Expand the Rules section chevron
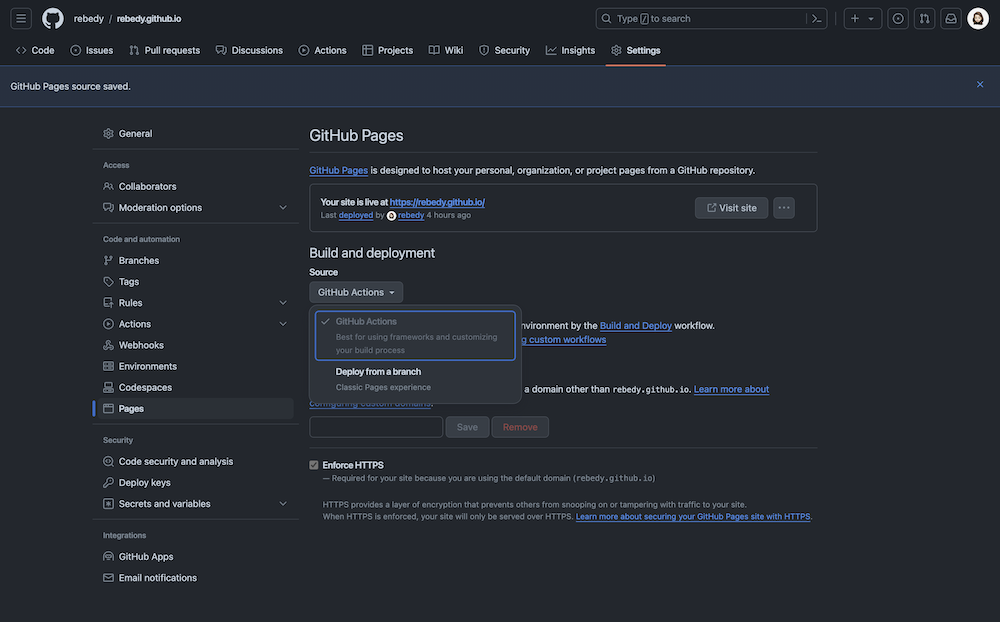The image size is (1000, 622). pos(283,302)
